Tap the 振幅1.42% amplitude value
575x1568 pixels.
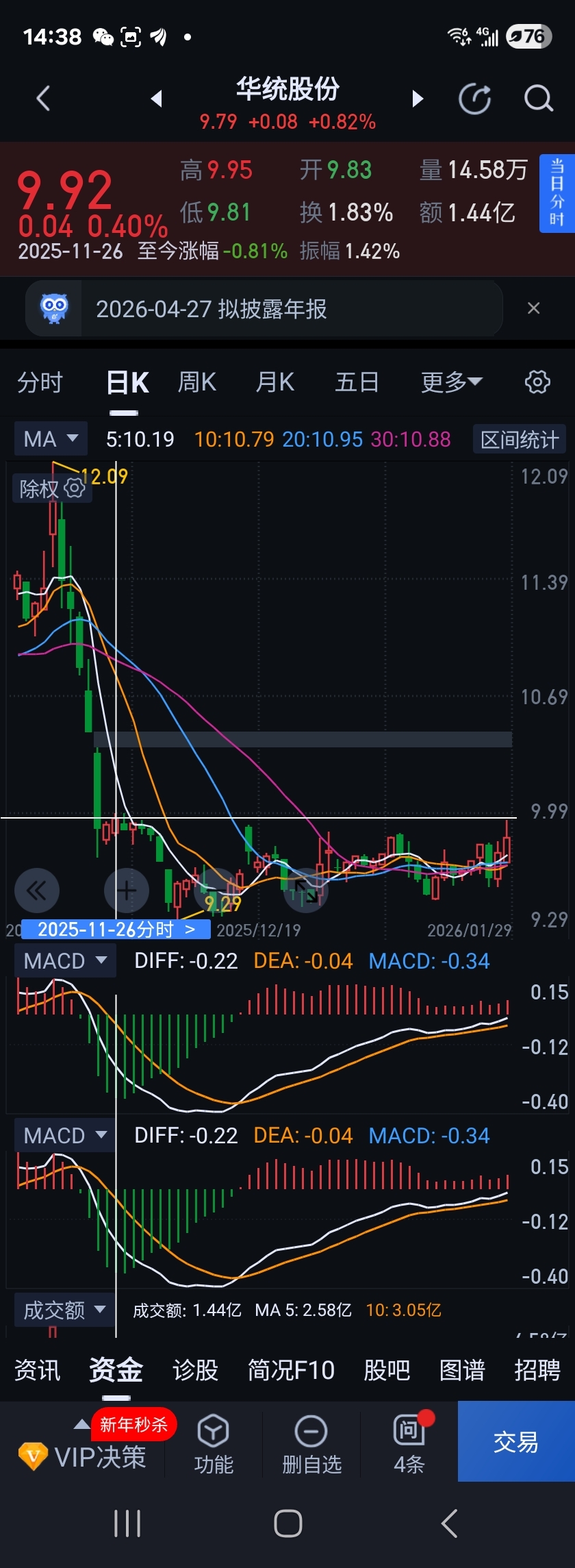[x=349, y=251]
